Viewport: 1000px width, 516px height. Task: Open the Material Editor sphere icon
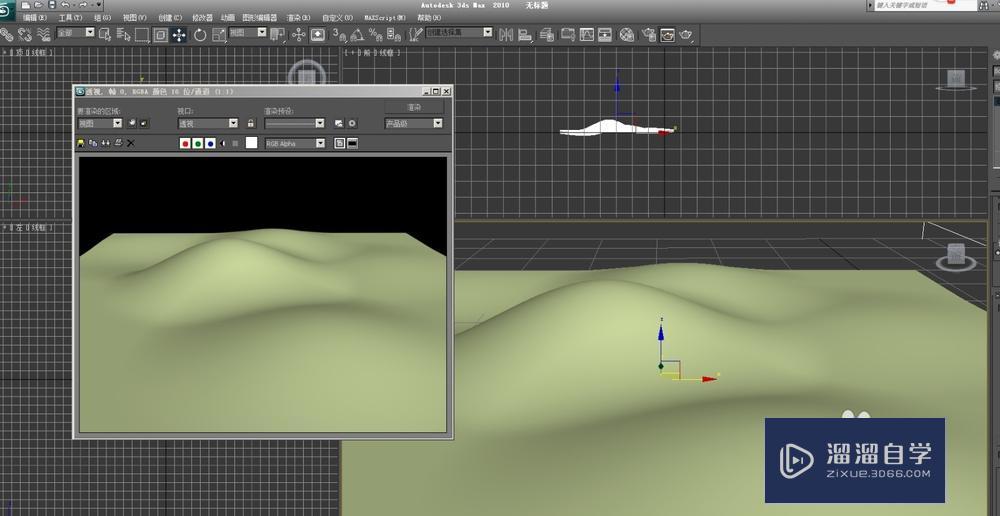(626, 34)
